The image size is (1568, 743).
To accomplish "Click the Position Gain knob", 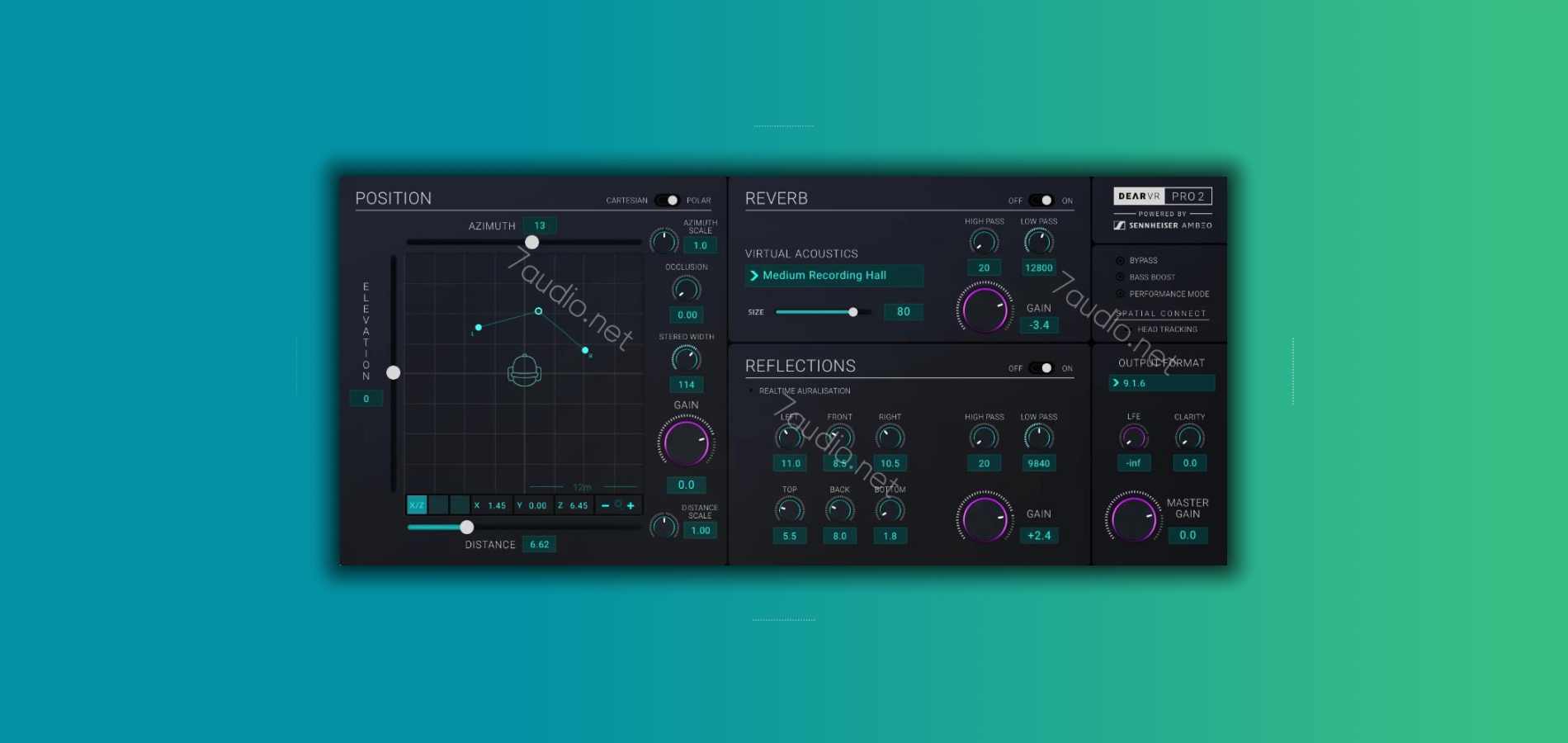I will (x=687, y=442).
